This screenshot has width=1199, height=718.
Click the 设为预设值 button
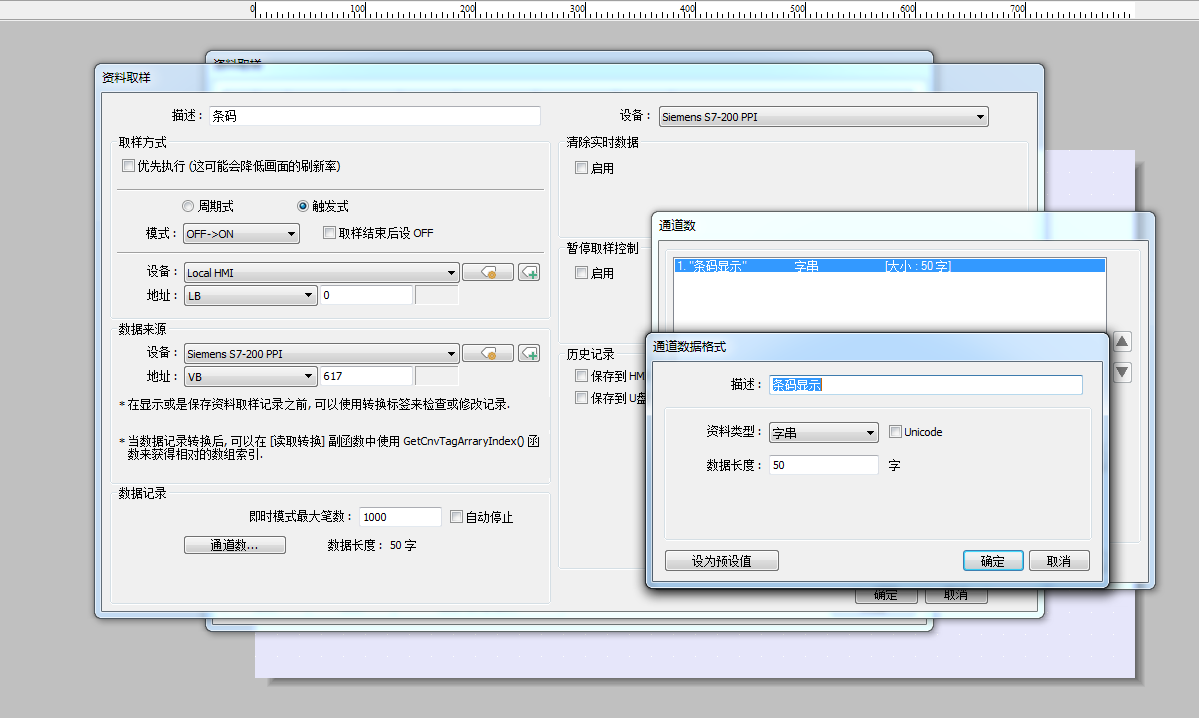721,561
